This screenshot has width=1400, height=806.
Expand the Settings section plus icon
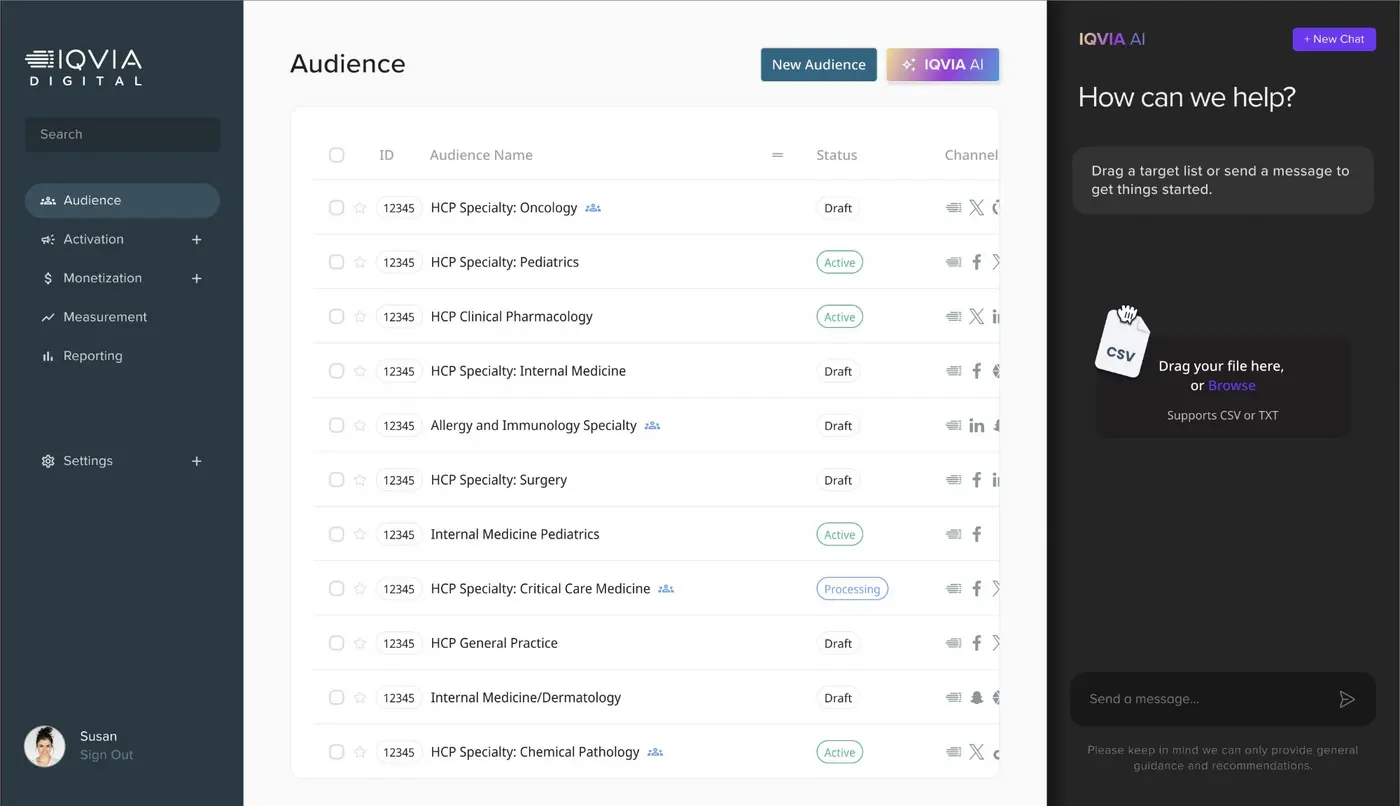tap(197, 461)
